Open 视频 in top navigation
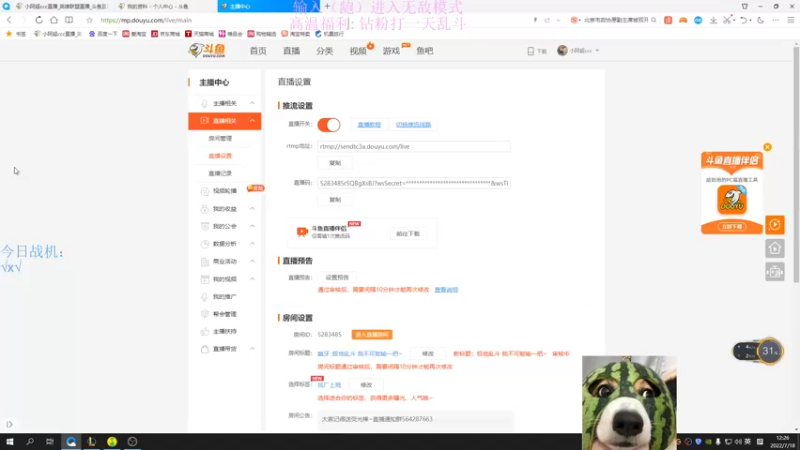 358,51
